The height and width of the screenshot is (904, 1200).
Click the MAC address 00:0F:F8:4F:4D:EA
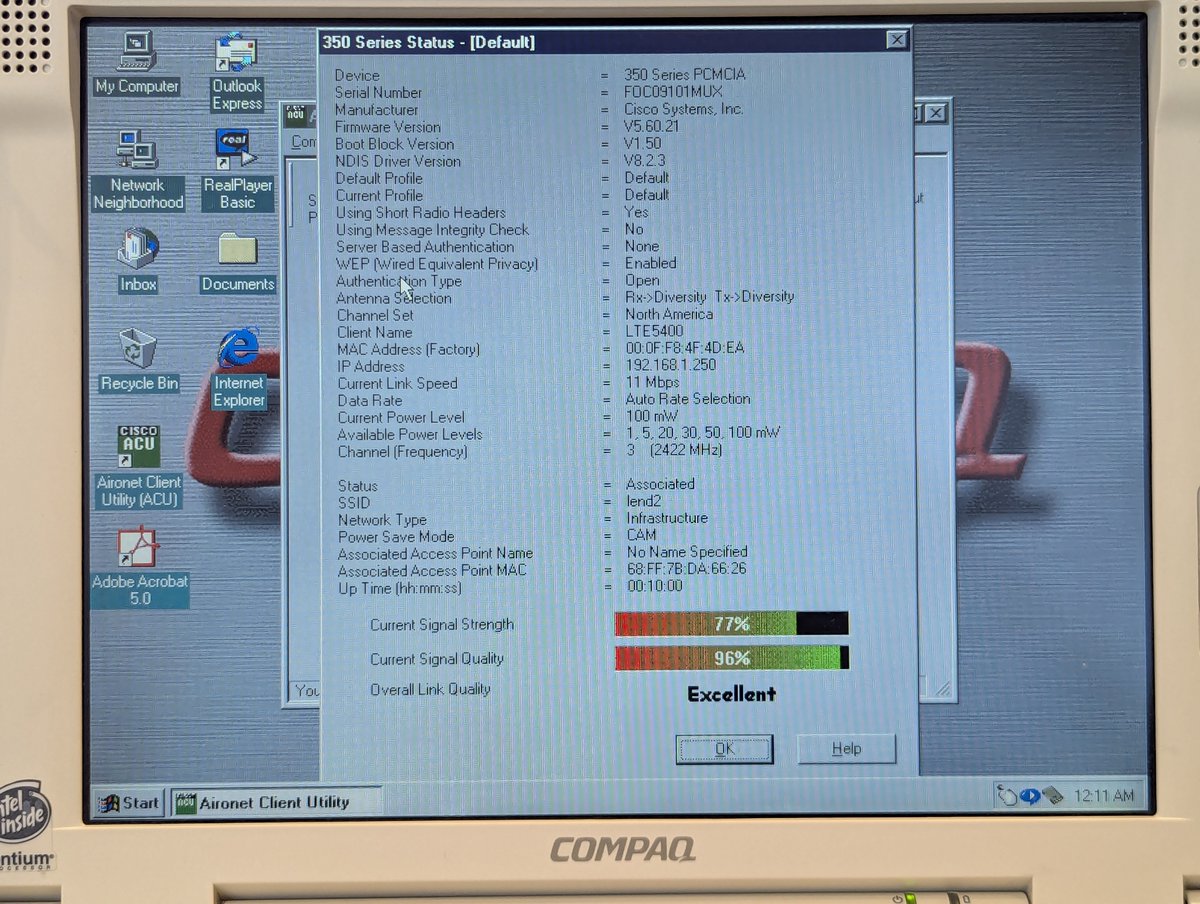(x=685, y=348)
